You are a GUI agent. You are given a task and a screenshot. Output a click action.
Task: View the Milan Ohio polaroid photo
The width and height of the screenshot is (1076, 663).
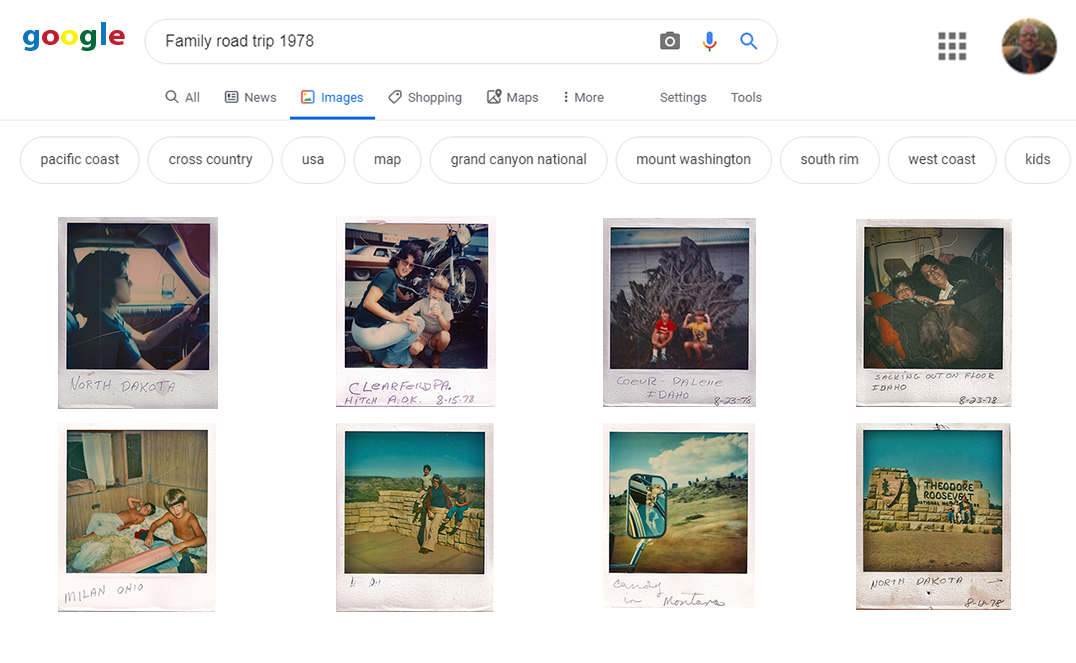[x=137, y=516]
